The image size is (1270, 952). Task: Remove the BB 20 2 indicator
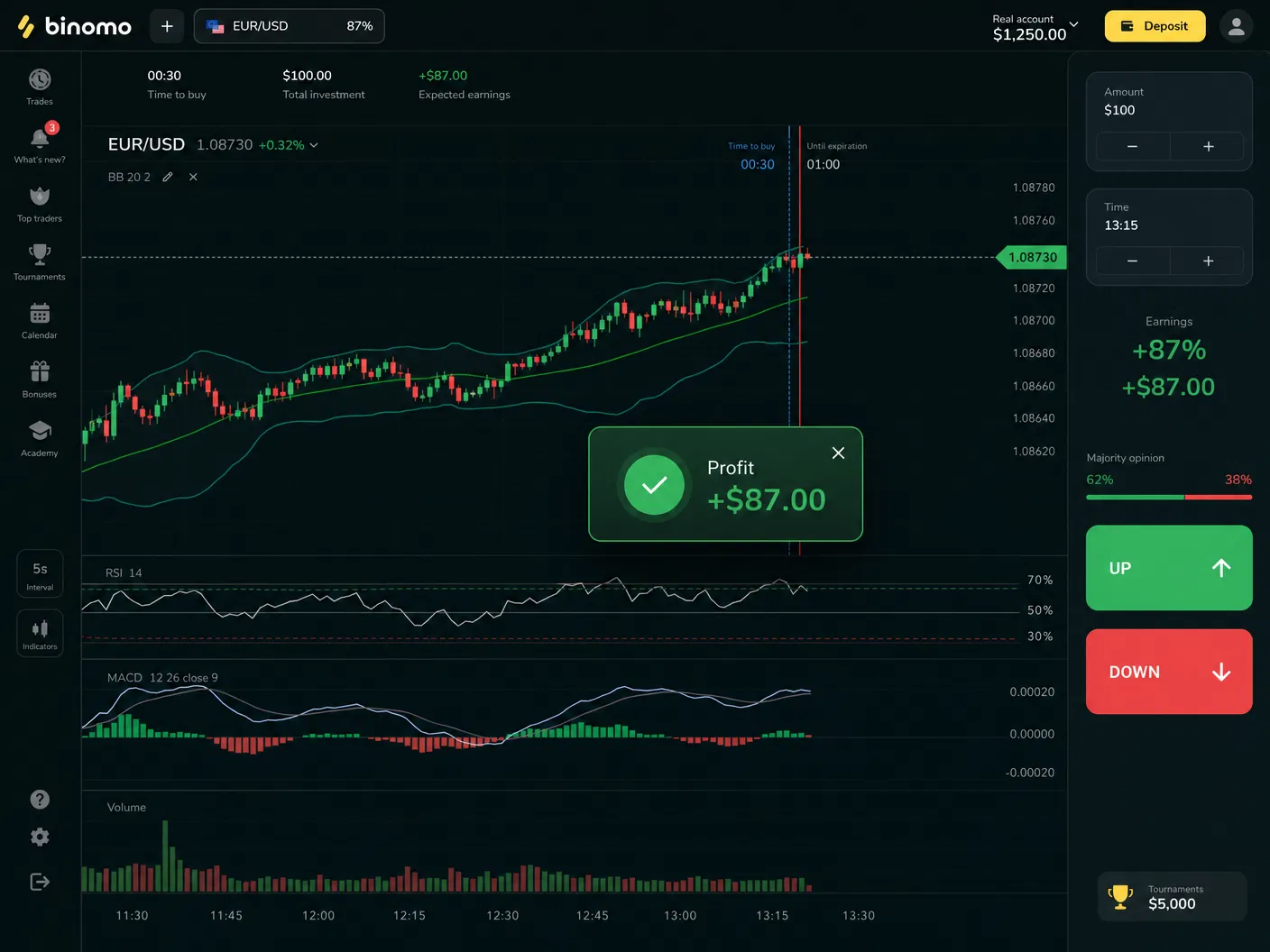193,177
